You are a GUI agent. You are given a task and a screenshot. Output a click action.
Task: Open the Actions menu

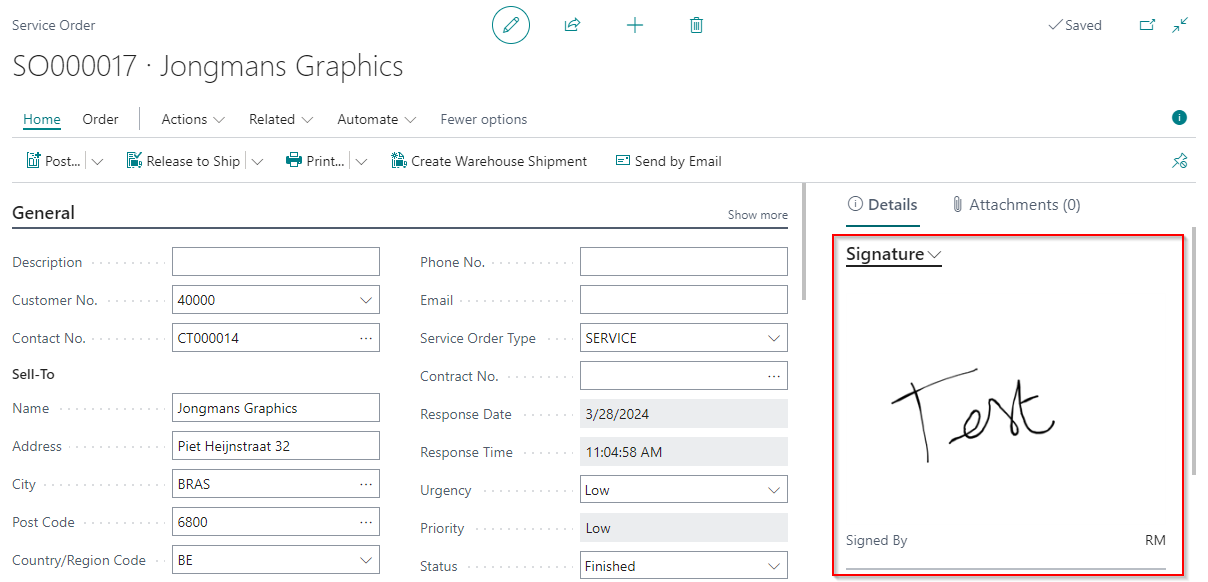click(x=193, y=119)
